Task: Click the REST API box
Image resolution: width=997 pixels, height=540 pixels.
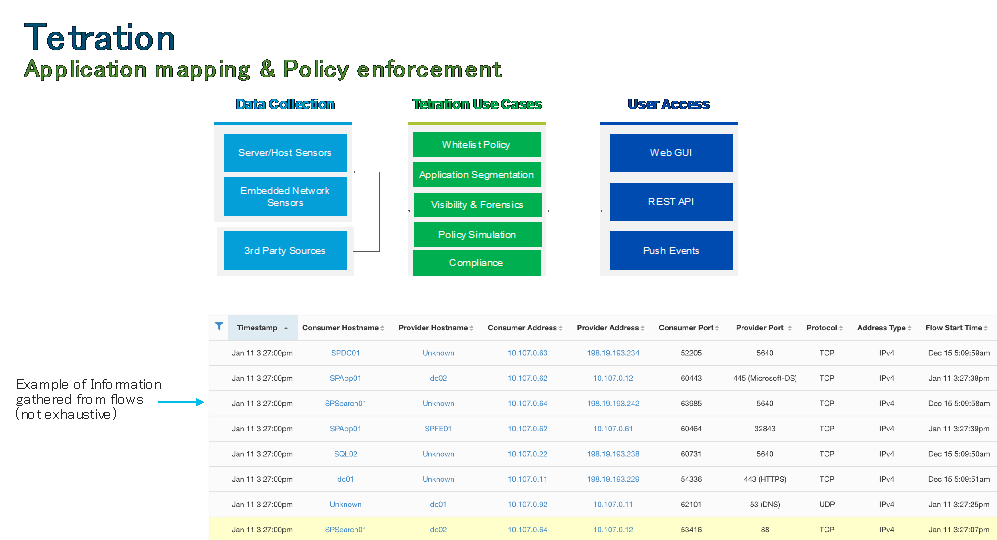Action: tap(671, 202)
